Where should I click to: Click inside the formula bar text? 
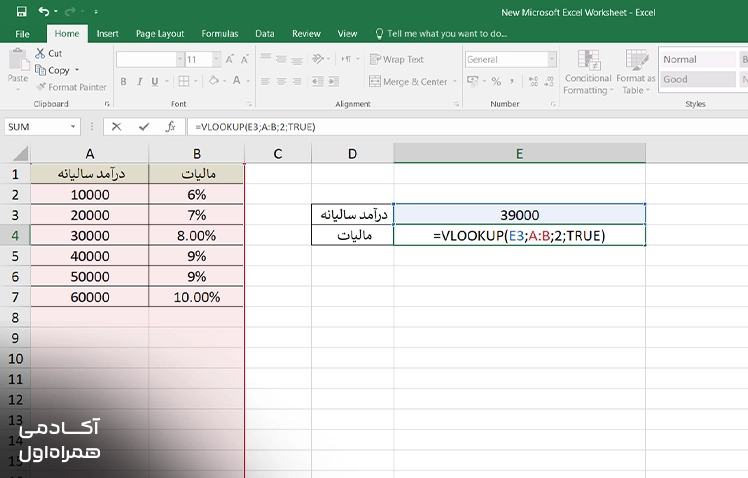[x=255, y=127]
